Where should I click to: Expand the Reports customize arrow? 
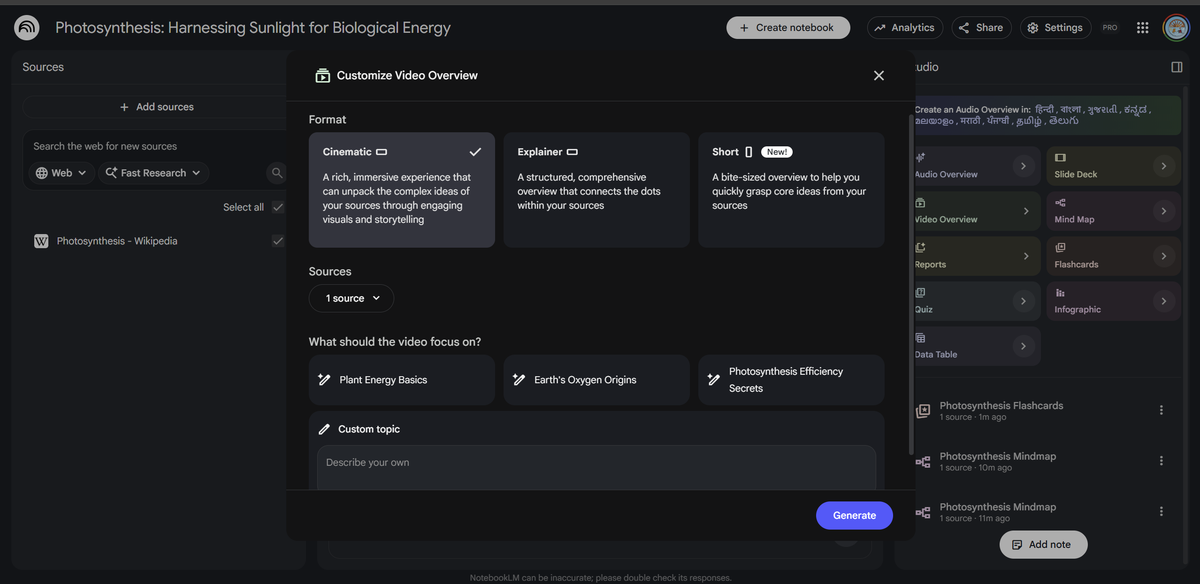[1025, 256]
